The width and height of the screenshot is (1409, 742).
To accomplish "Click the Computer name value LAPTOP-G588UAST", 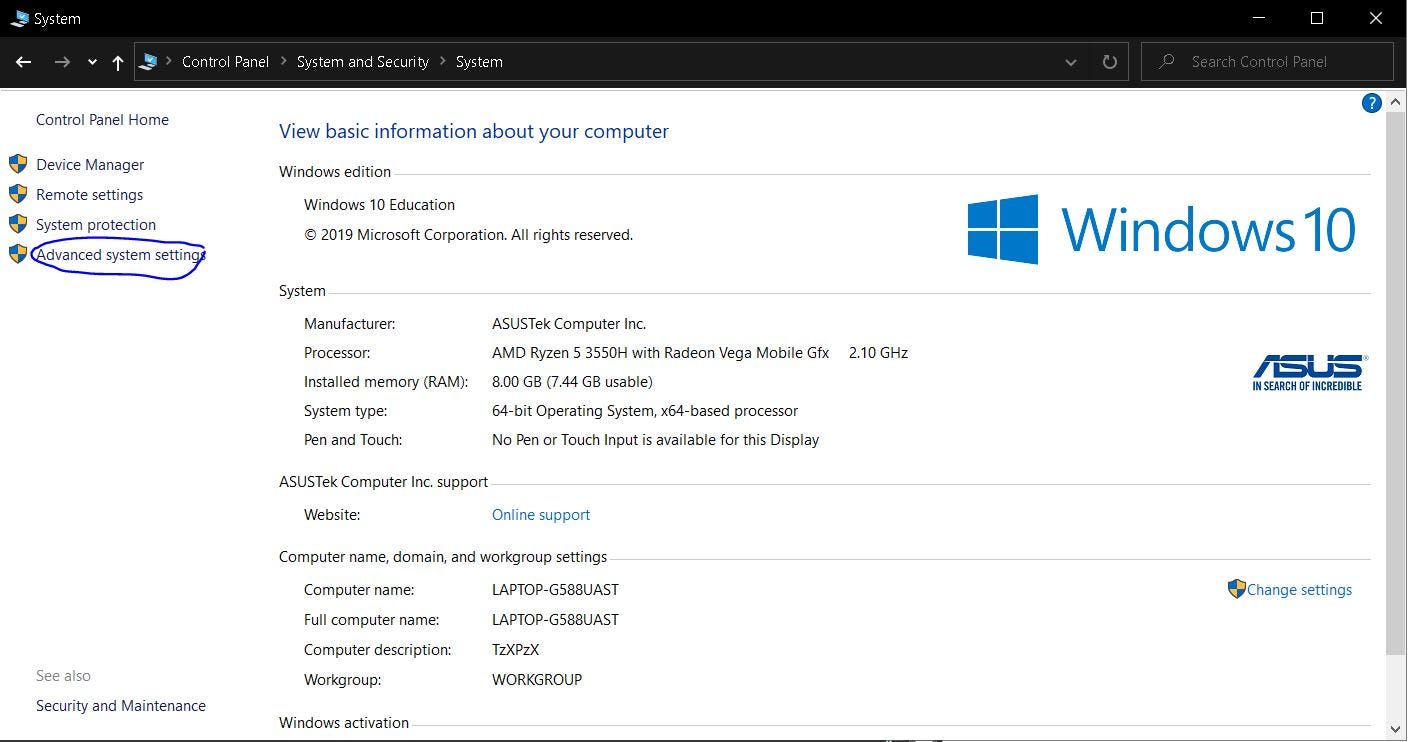I will [x=555, y=590].
